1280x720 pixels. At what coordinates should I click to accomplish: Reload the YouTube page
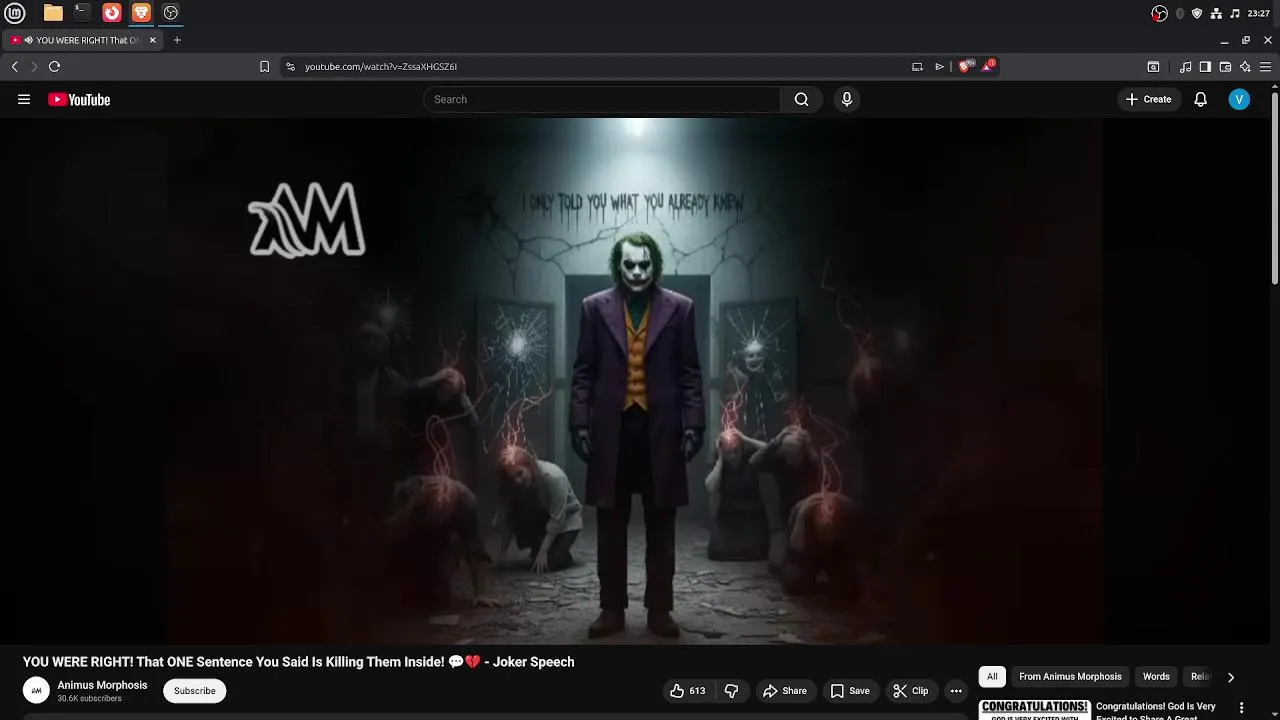(54, 66)
